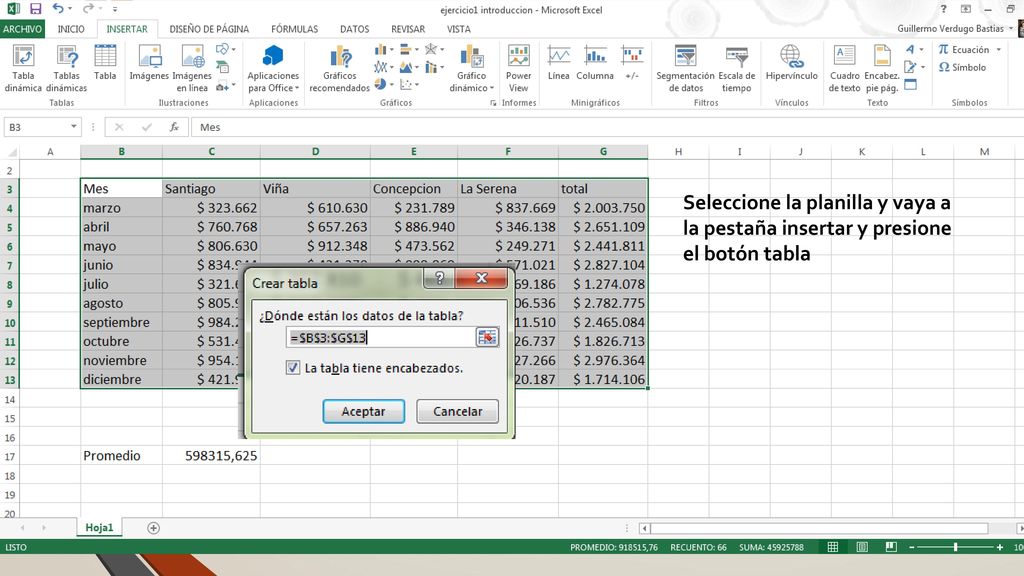
Task: Insert a Segmentación de datos slicer
Action: click(686, 69)
